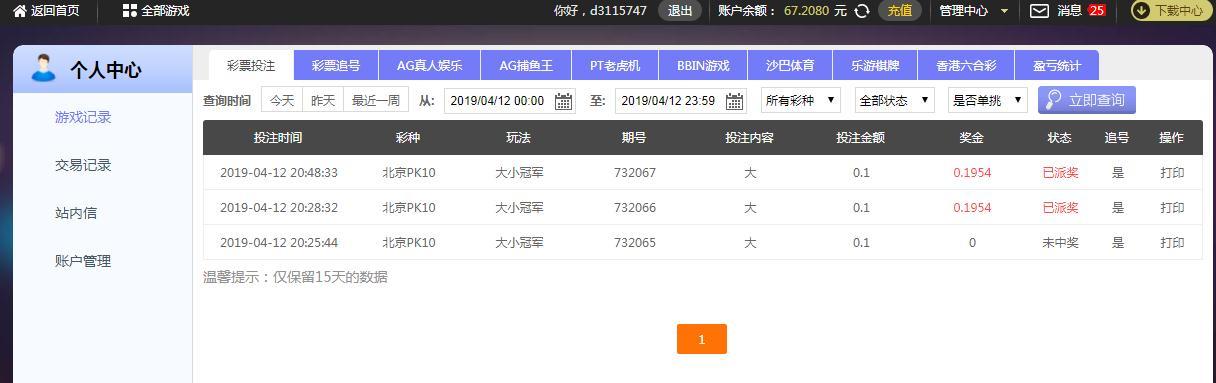1216x383 pixels.
Task: Click the 全部游戏 link
Action: 165,11
